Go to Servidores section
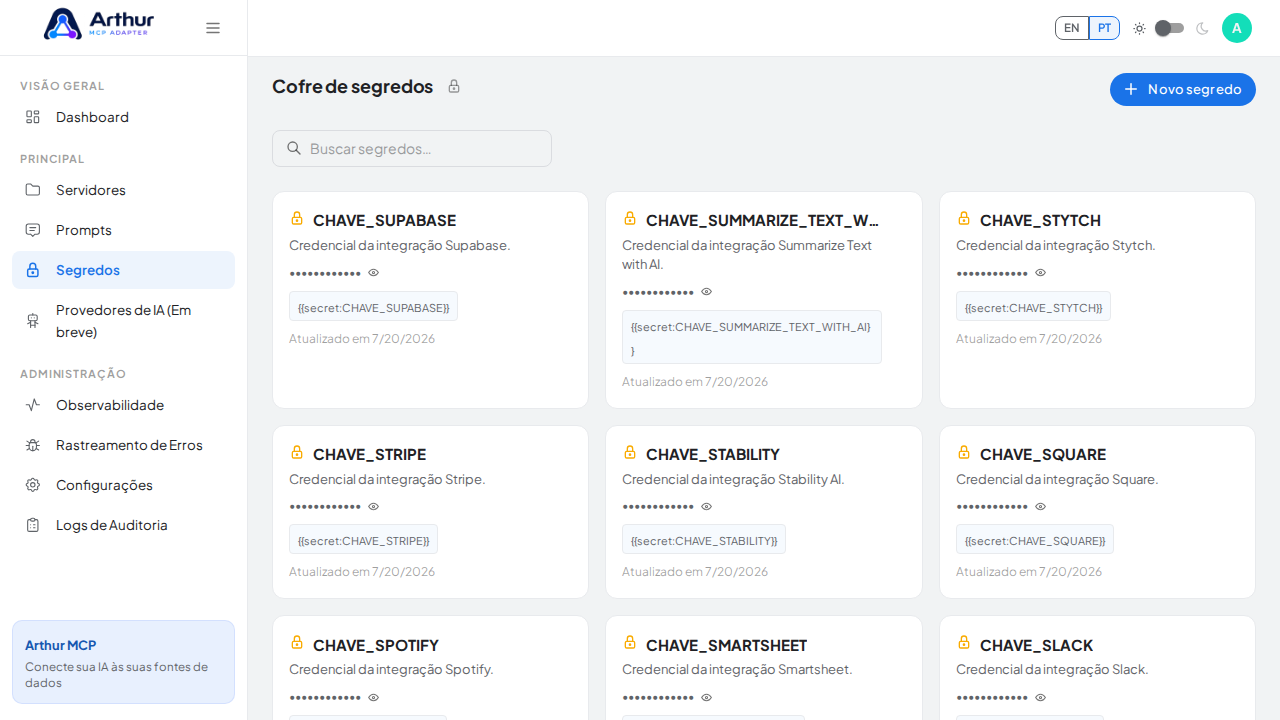The image size is (1280, 720). point(123,190)
